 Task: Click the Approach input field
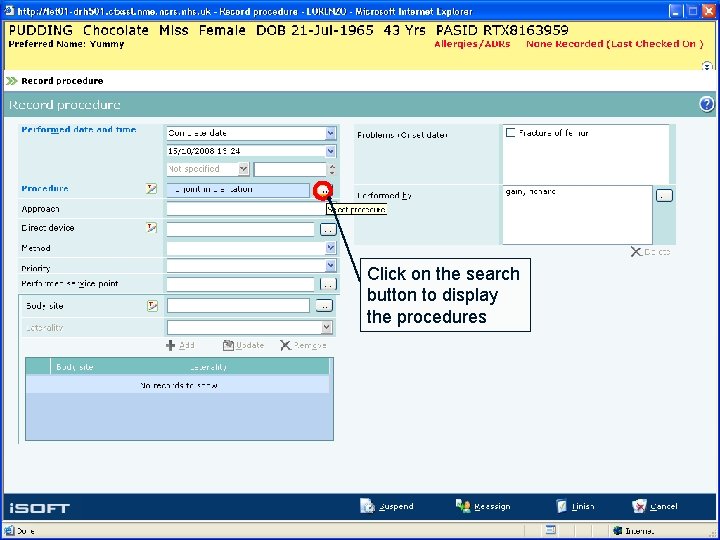[247, 209]
